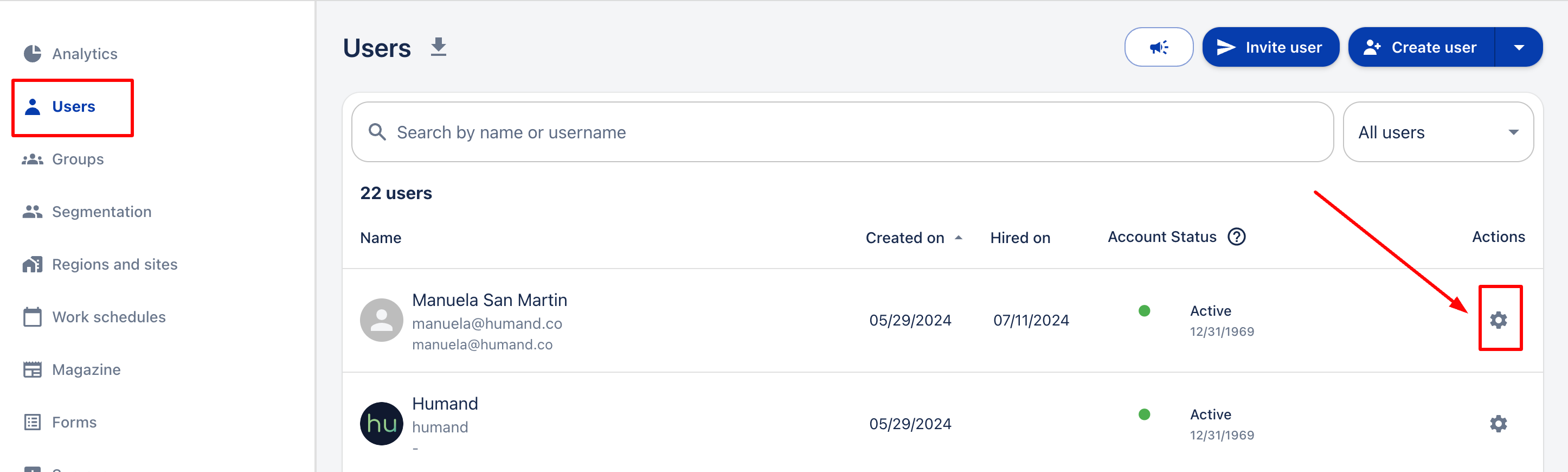Open Magazine from the sidebar
This screenshot has height=472, width=1568.
pos(86,369)
